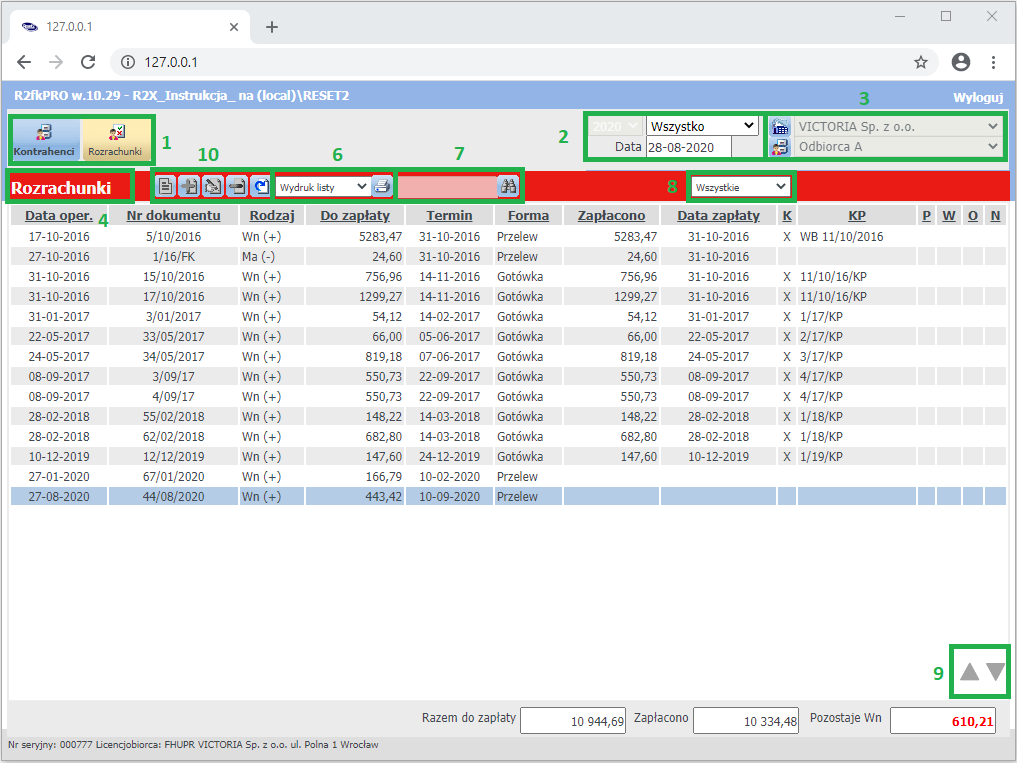Click the company building icon beside VICTORIA
The height and width of the screenshot is (763, 1017).
pos(779,127)
